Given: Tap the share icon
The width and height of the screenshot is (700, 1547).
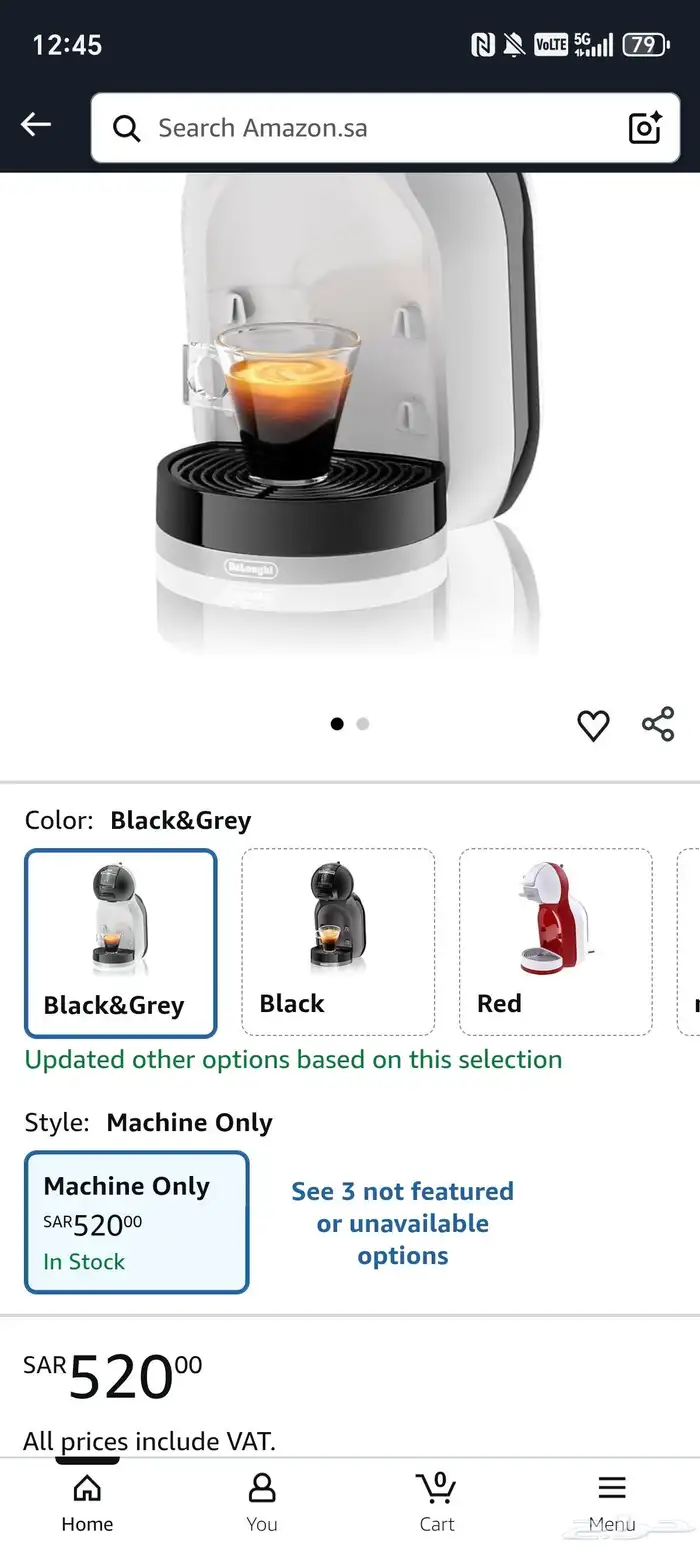Looking at the screenshot, I should click(x=658, y=724).
